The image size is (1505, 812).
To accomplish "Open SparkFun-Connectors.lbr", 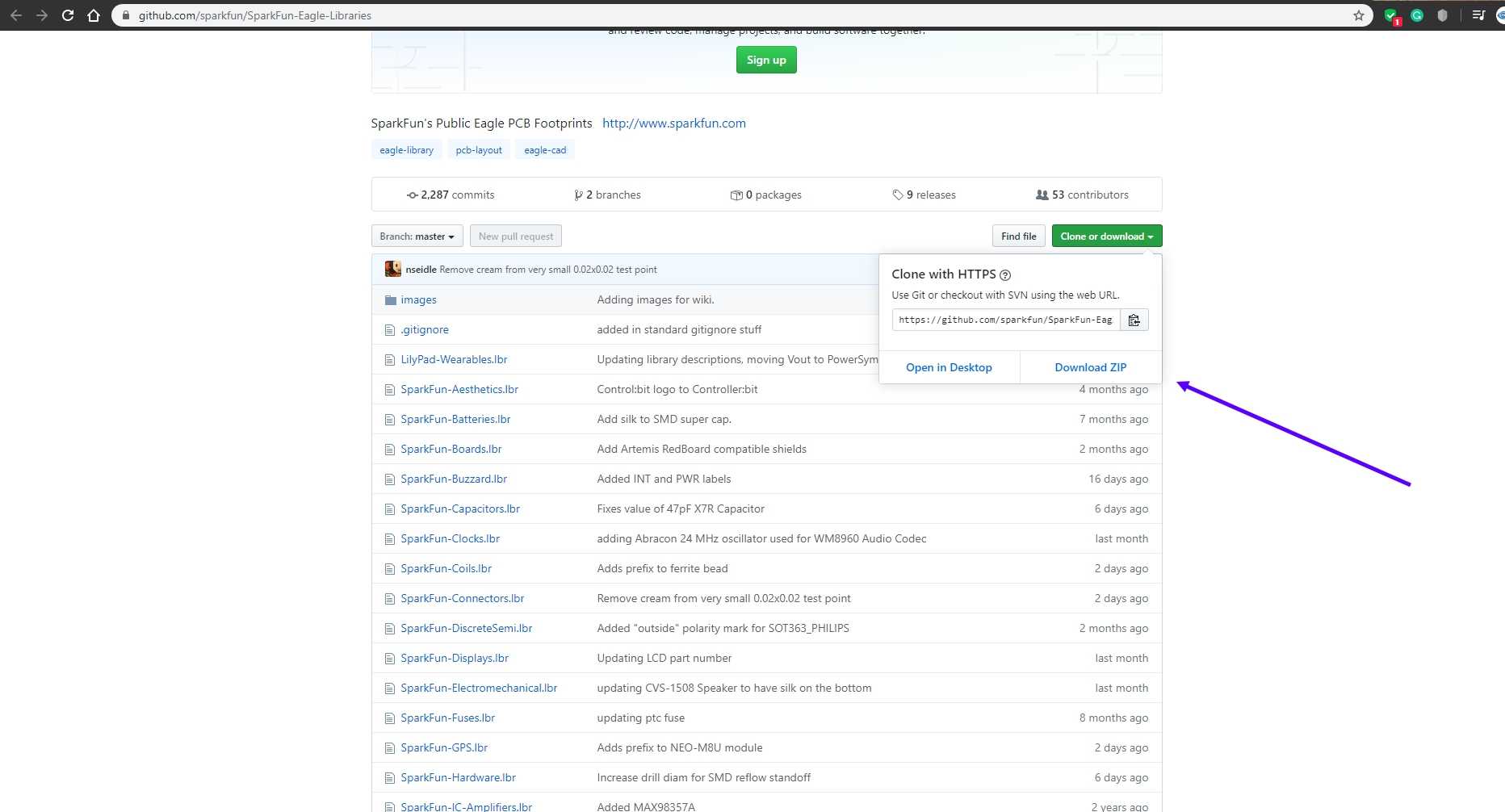I will [x=463, y=598].
